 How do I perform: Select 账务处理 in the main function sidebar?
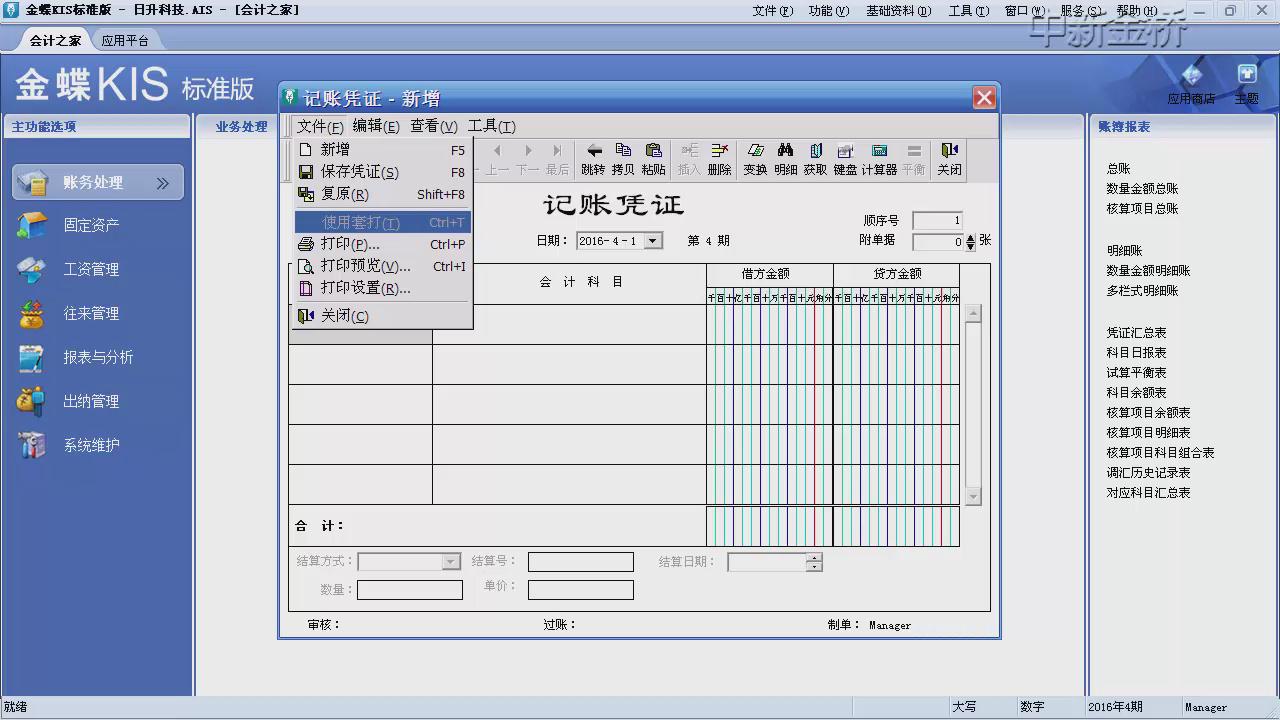98,182
